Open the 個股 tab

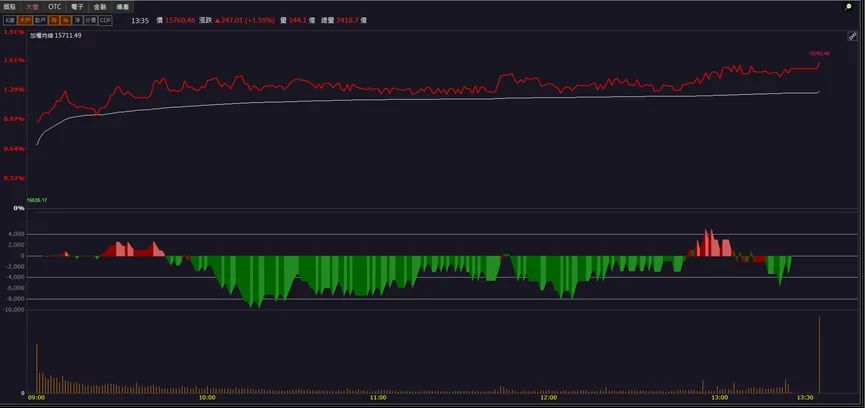(10, 7)
